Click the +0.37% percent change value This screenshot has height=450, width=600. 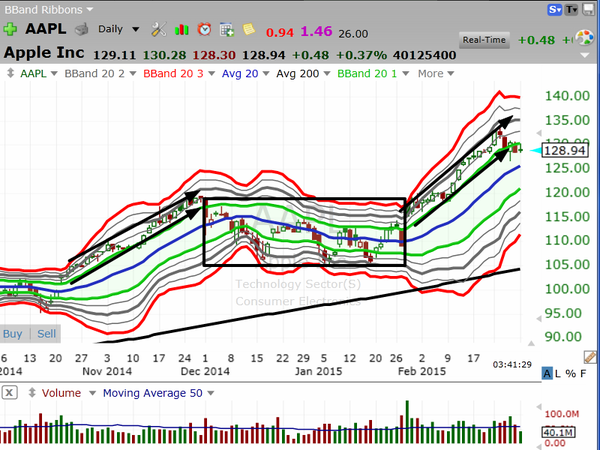[361, 55]
